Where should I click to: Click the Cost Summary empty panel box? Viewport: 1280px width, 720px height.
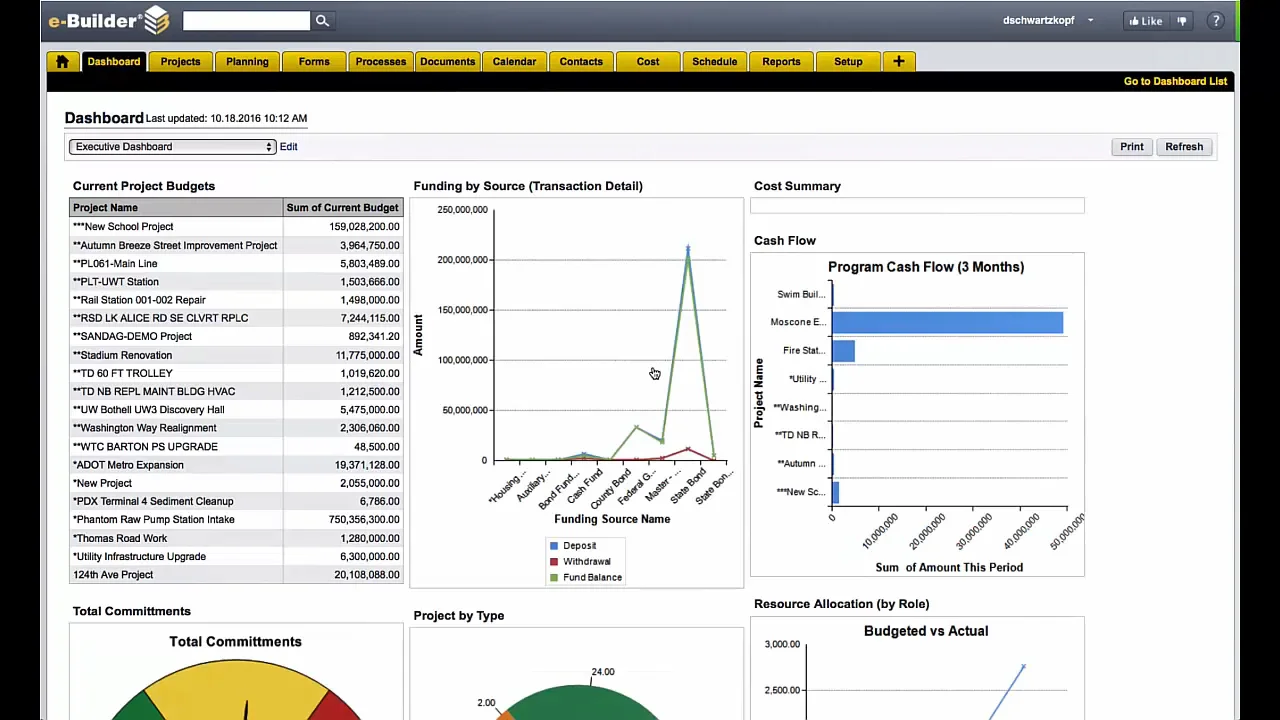(x=917, y=206)
